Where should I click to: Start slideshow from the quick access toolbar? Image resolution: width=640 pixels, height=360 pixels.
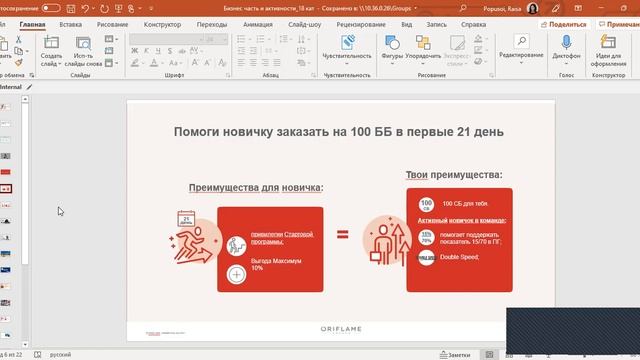pyautogui.click(x=119, y=8)
